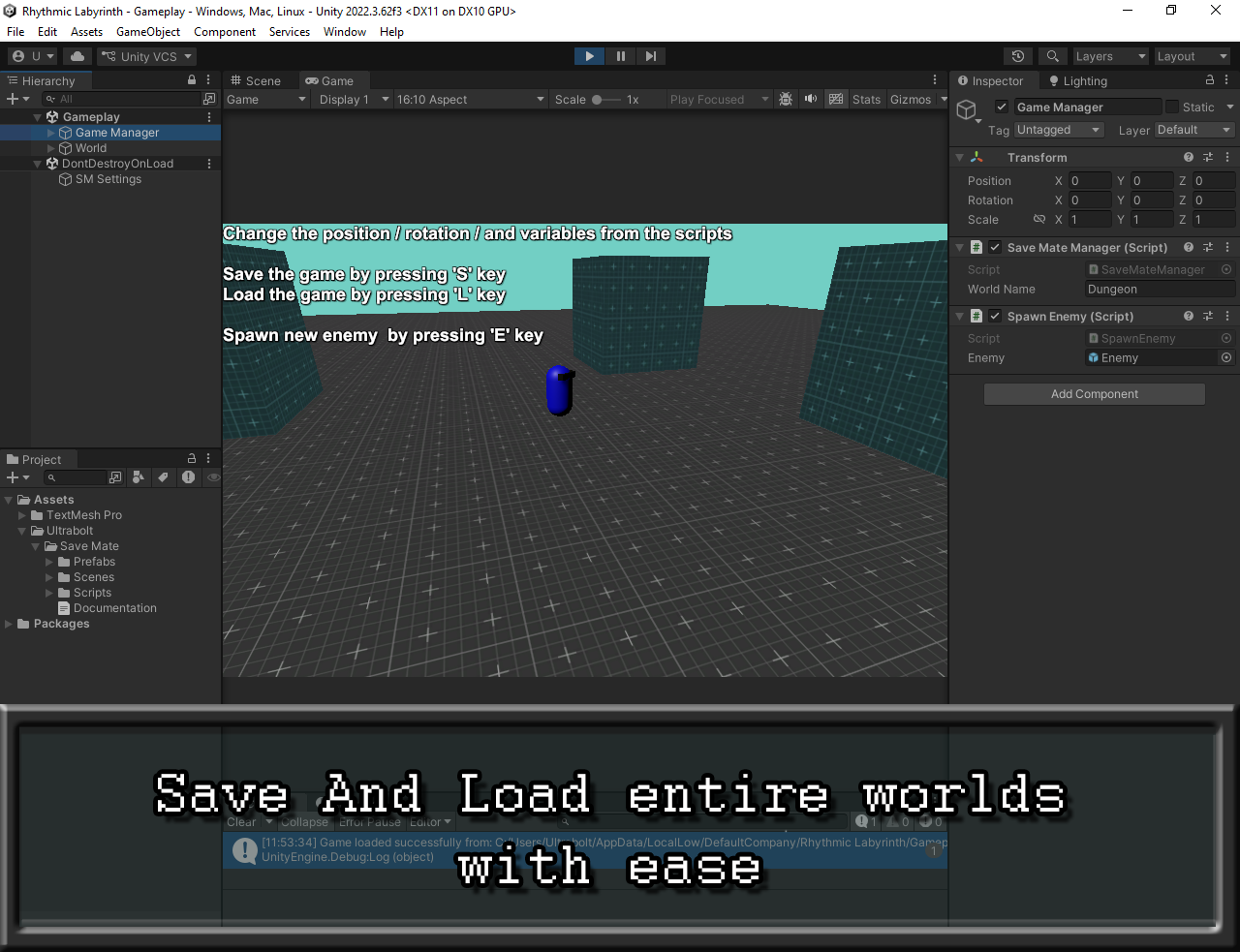This screenshot has width=1240, height=952.
Task: Click the search by label icon in the Project panel
Action: [x=163, y=477]
